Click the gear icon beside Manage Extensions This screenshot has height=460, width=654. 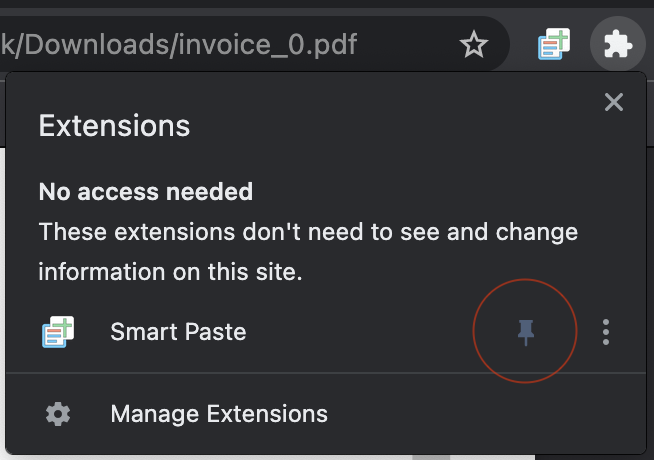click(x=58, y=414)
